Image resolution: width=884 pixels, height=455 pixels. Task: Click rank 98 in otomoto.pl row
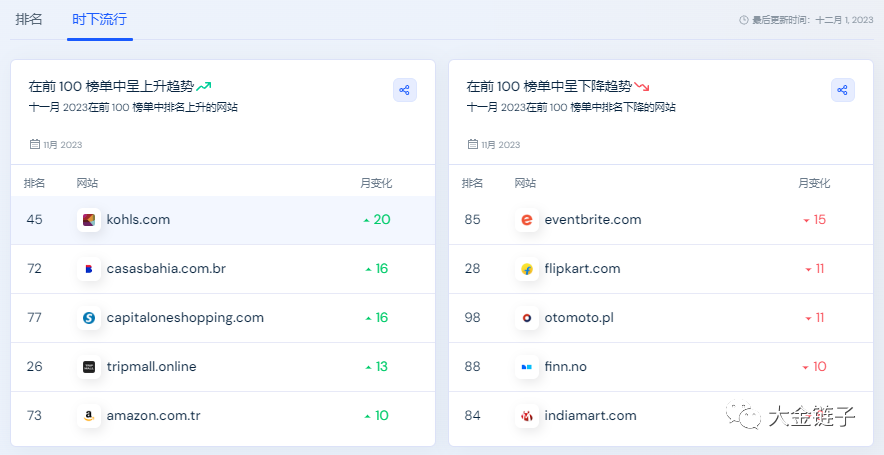pyautogui.click(x=472, y=317)
